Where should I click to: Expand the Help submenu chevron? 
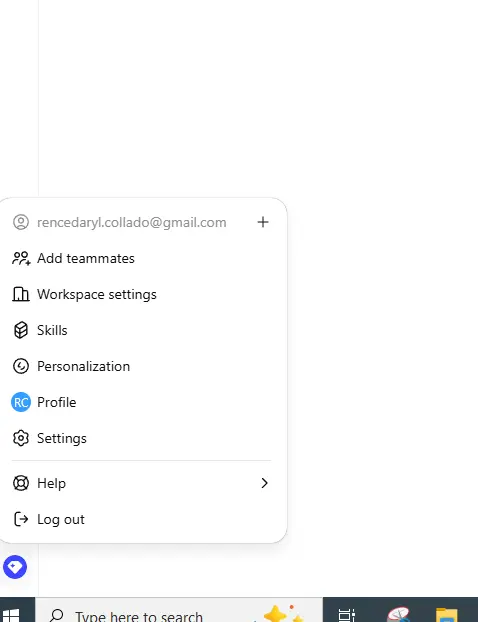click(x=265, y=483)
